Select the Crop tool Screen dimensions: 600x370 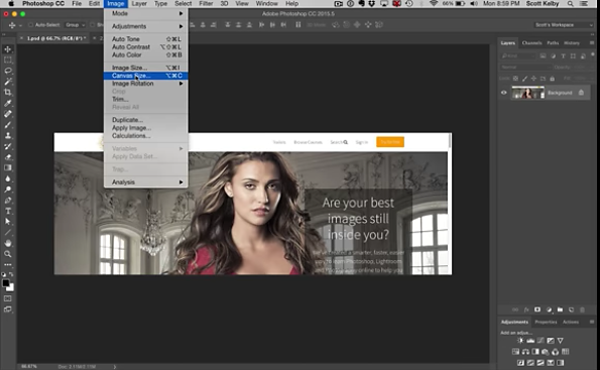click(8, 92)
